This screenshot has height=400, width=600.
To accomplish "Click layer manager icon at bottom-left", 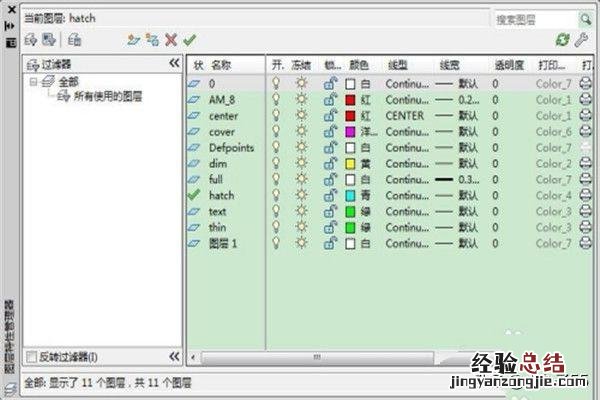I will click(10, 389).
